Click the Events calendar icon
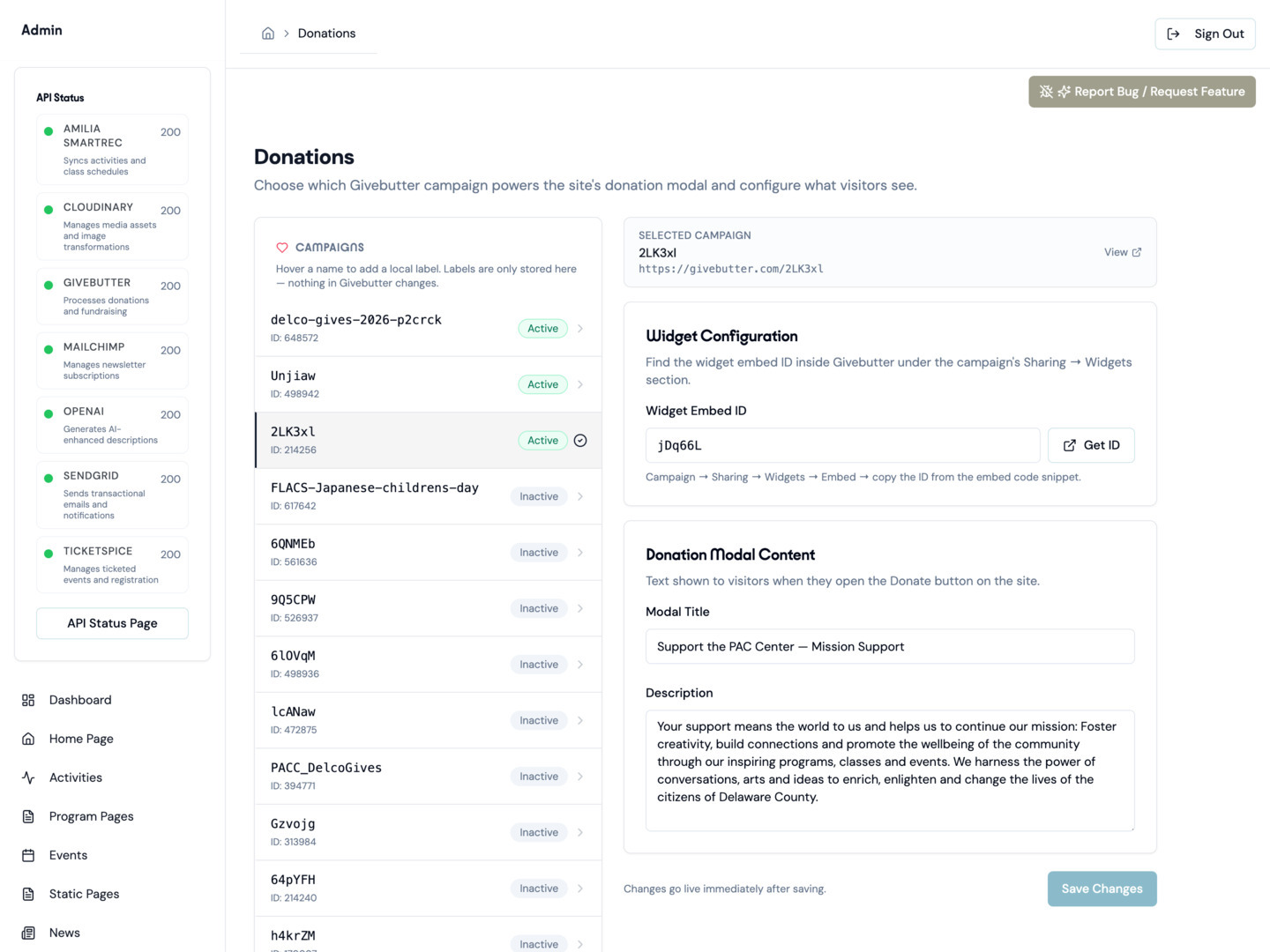Image resolution: width=1270 pixels, height=952 pixels. coord(28,855)
